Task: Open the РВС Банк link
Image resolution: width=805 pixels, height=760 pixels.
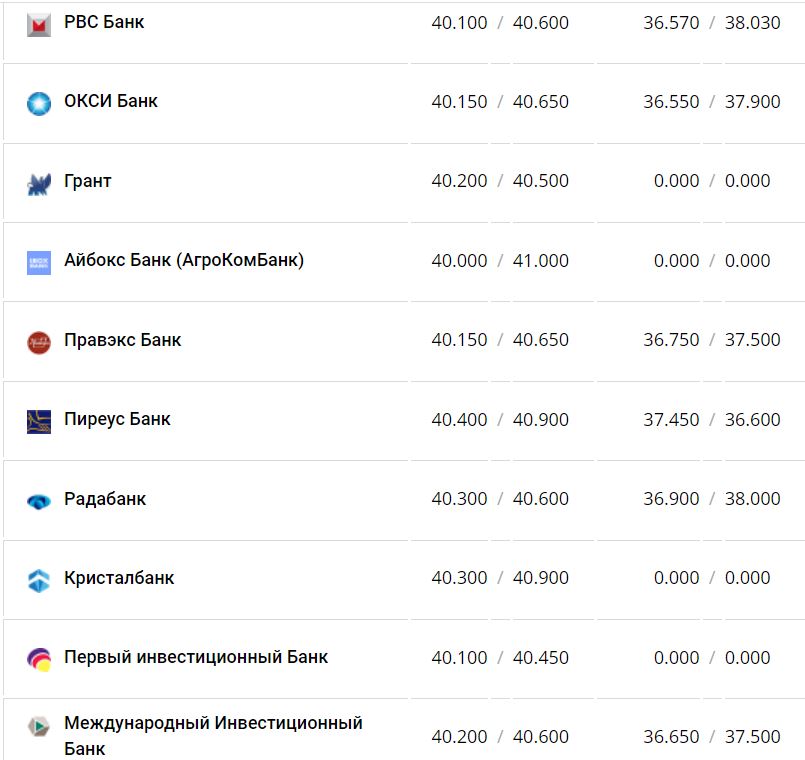Action: point(104,22)
